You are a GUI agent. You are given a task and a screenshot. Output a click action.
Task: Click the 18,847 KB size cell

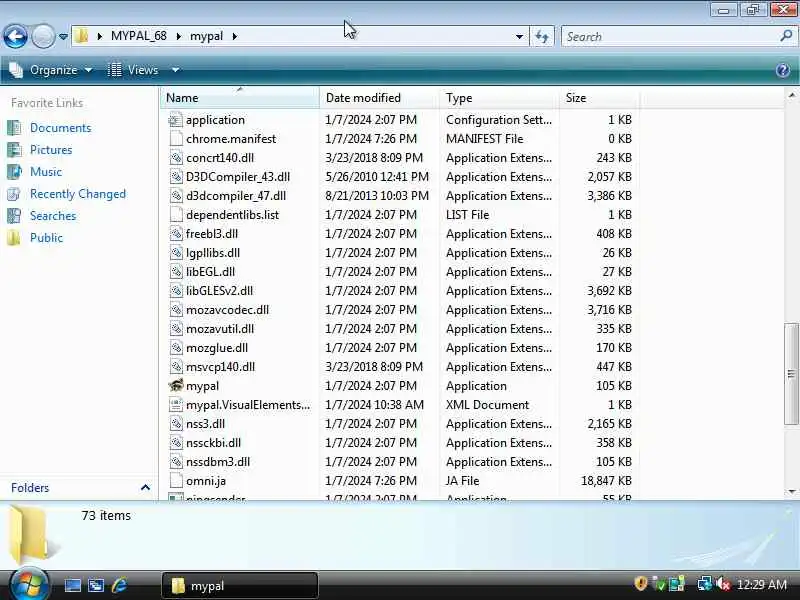point(606,481)
